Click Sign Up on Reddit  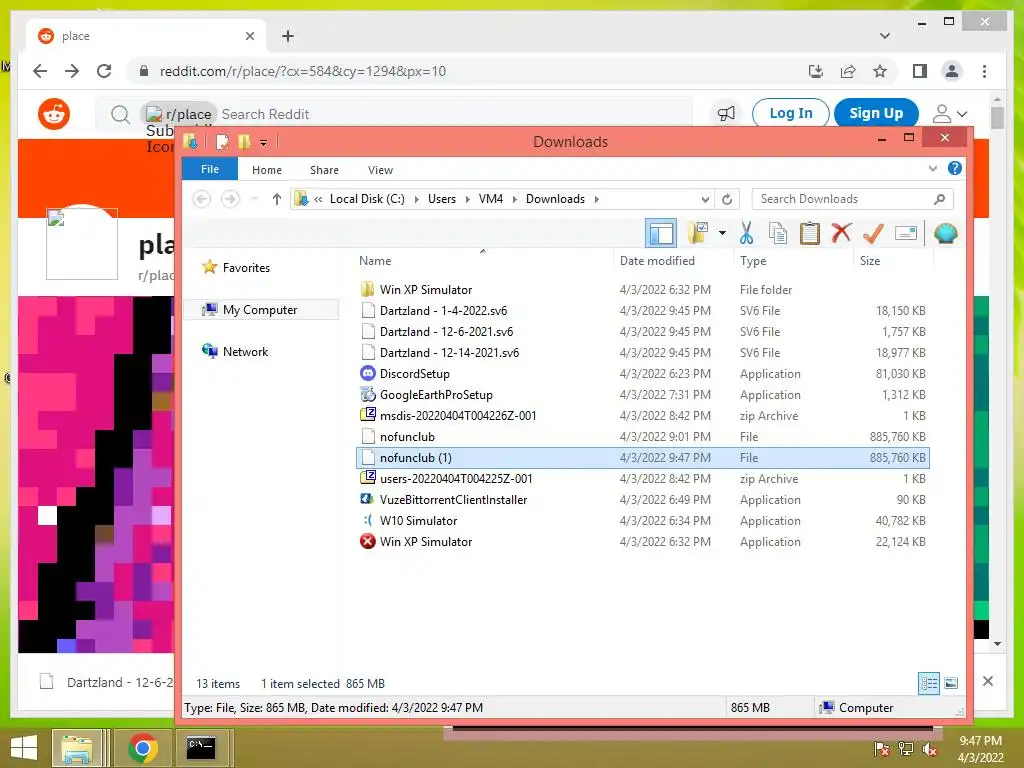(876, 113)
